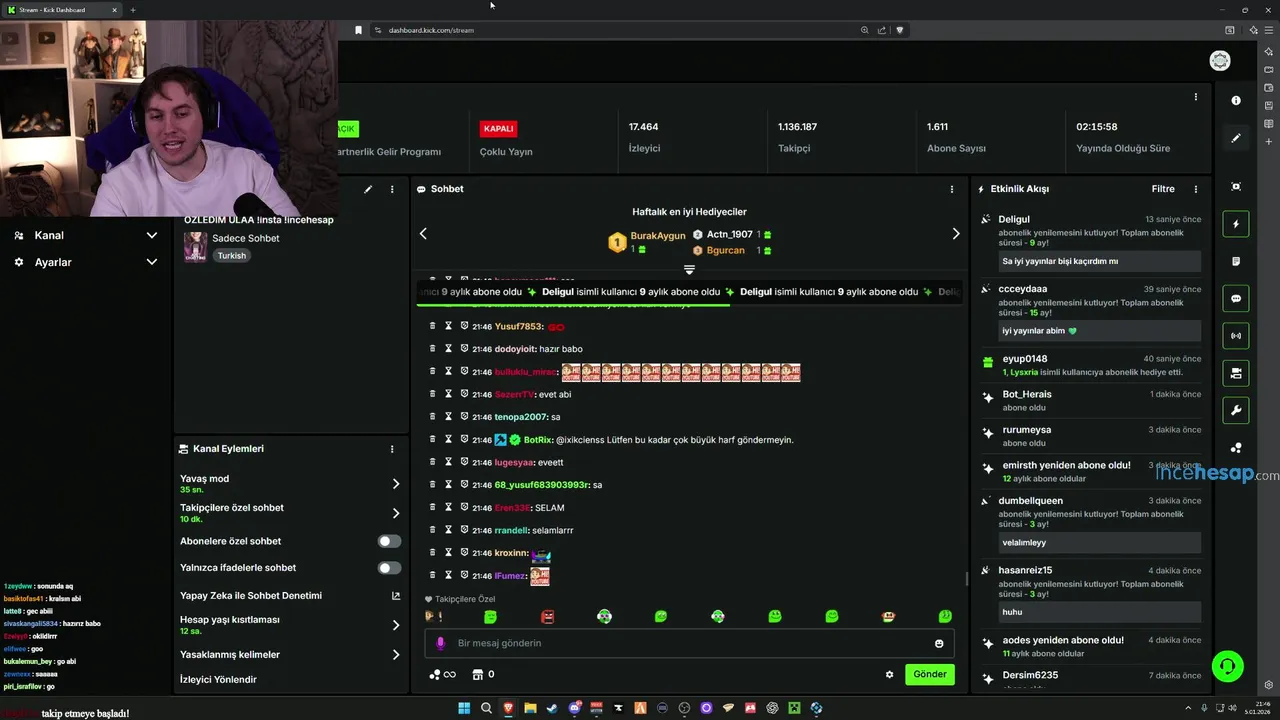This screenshot has width=1280, height=720.
Task: Ban icon on rrandell message row
Action: (x=464, y=530)
